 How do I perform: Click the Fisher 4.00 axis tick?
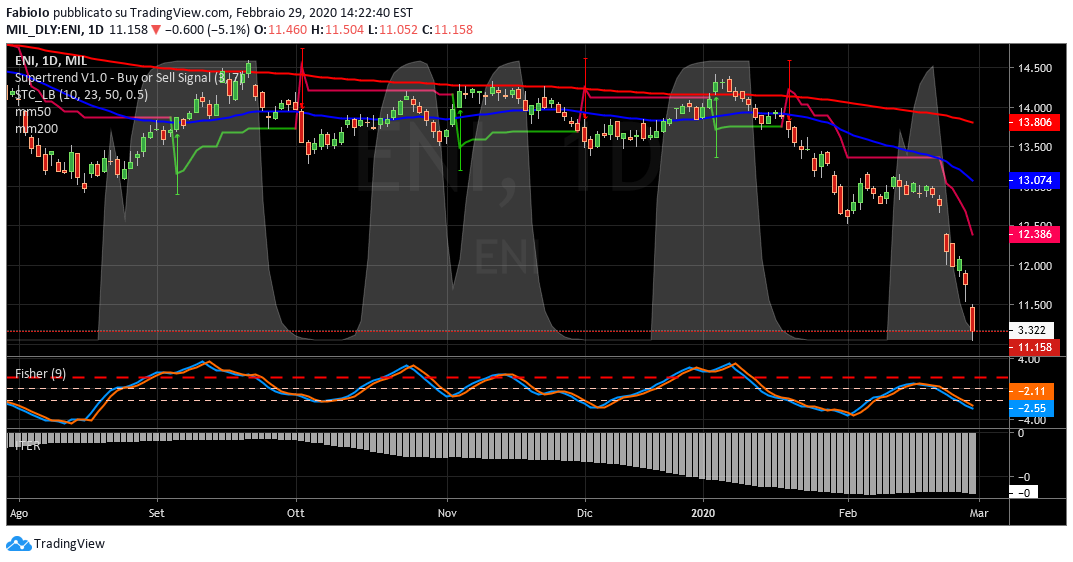coord(1030,359)
